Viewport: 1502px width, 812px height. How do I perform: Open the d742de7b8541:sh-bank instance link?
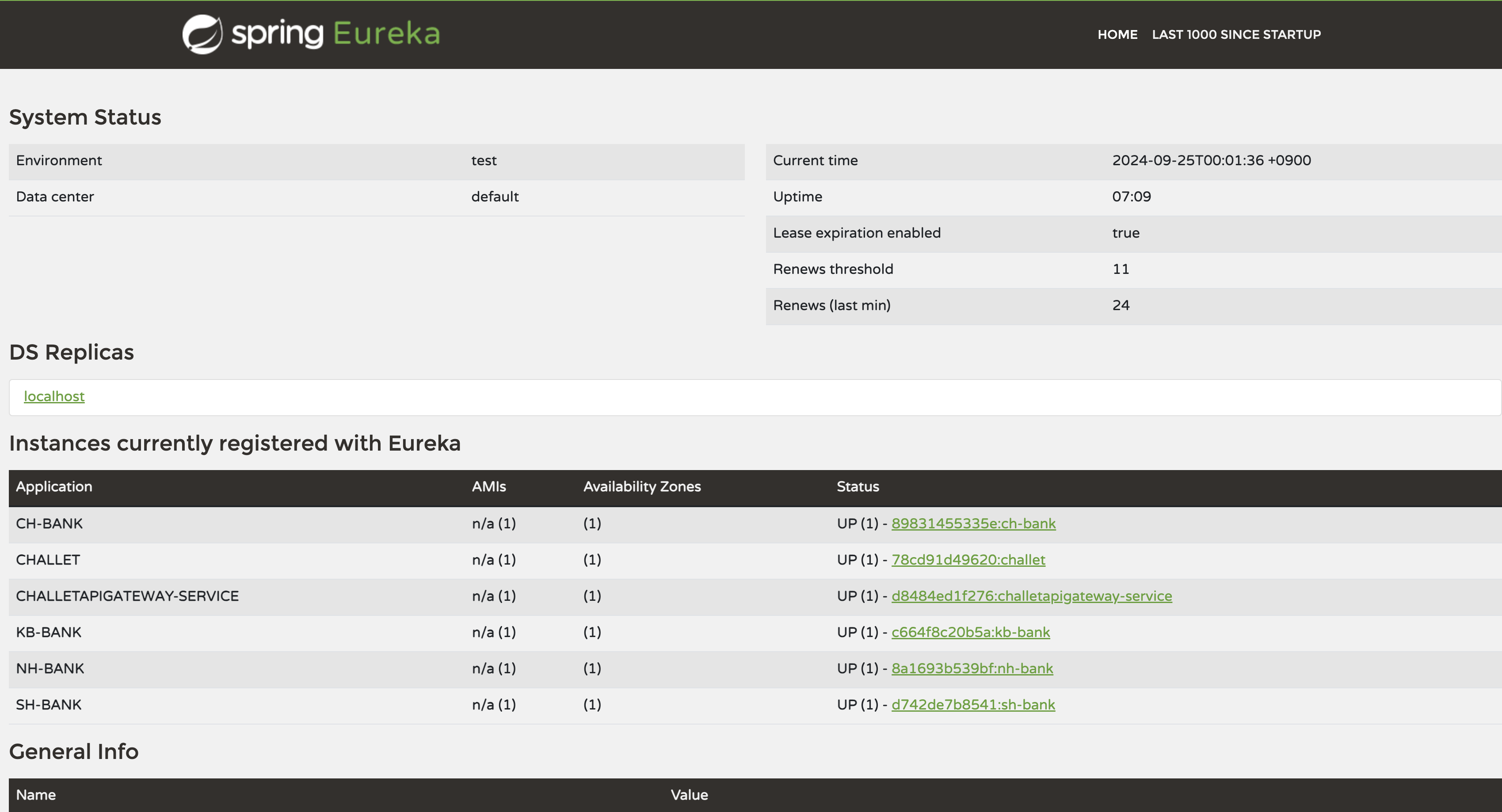click(x=973, y=704)
